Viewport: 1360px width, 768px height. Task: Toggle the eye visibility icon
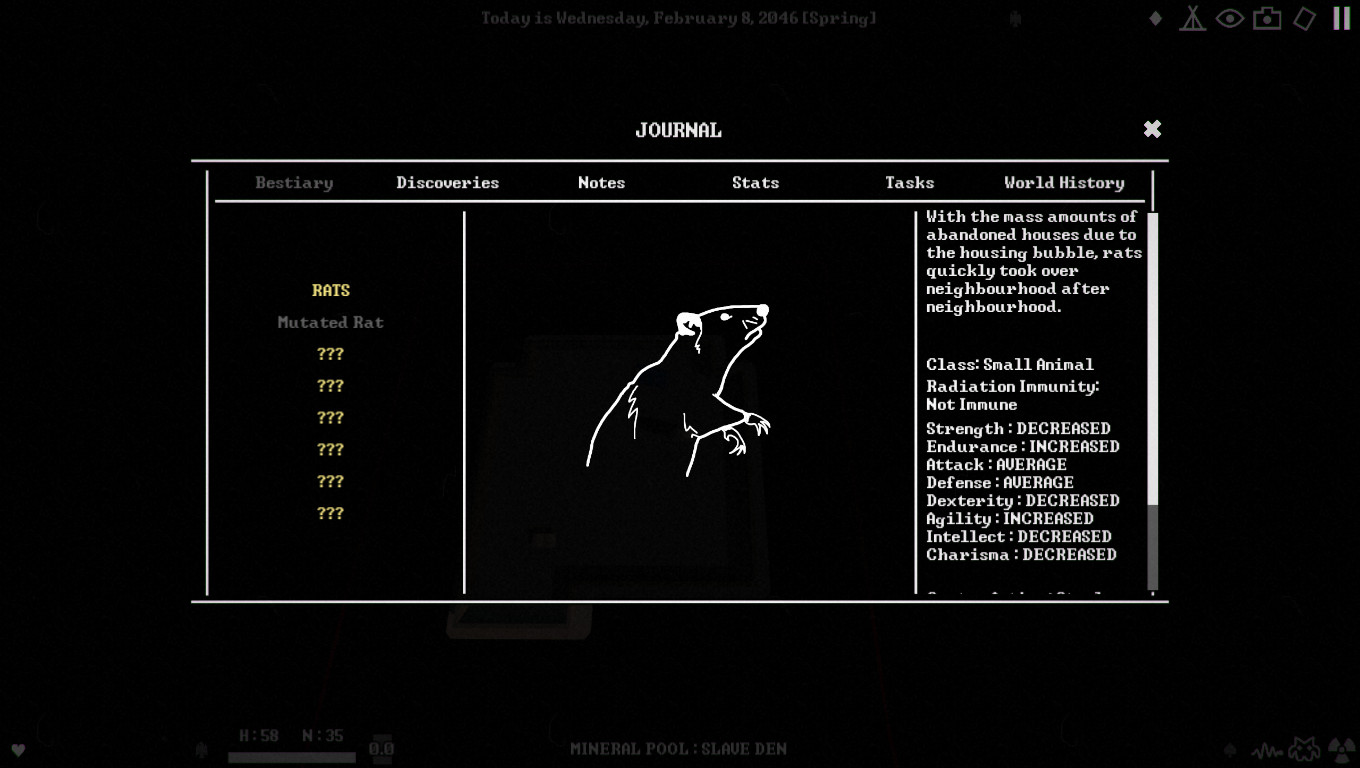1229,19
